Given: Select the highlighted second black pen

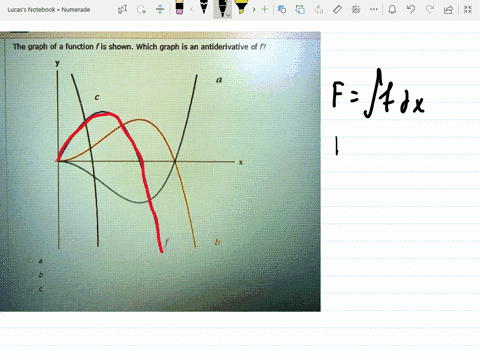Looking at the screenshot, I should pyautogui.click(x=221, y=8).
